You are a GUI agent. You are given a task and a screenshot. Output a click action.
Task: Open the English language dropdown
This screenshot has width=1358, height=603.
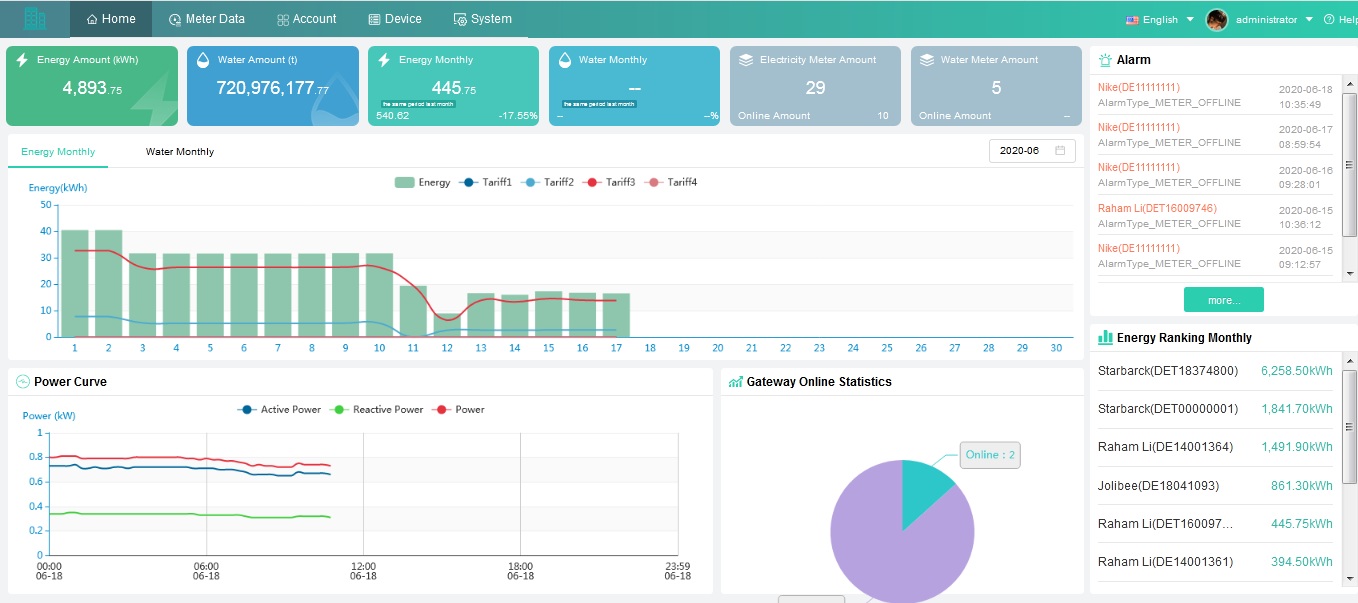coord(1155,18)
